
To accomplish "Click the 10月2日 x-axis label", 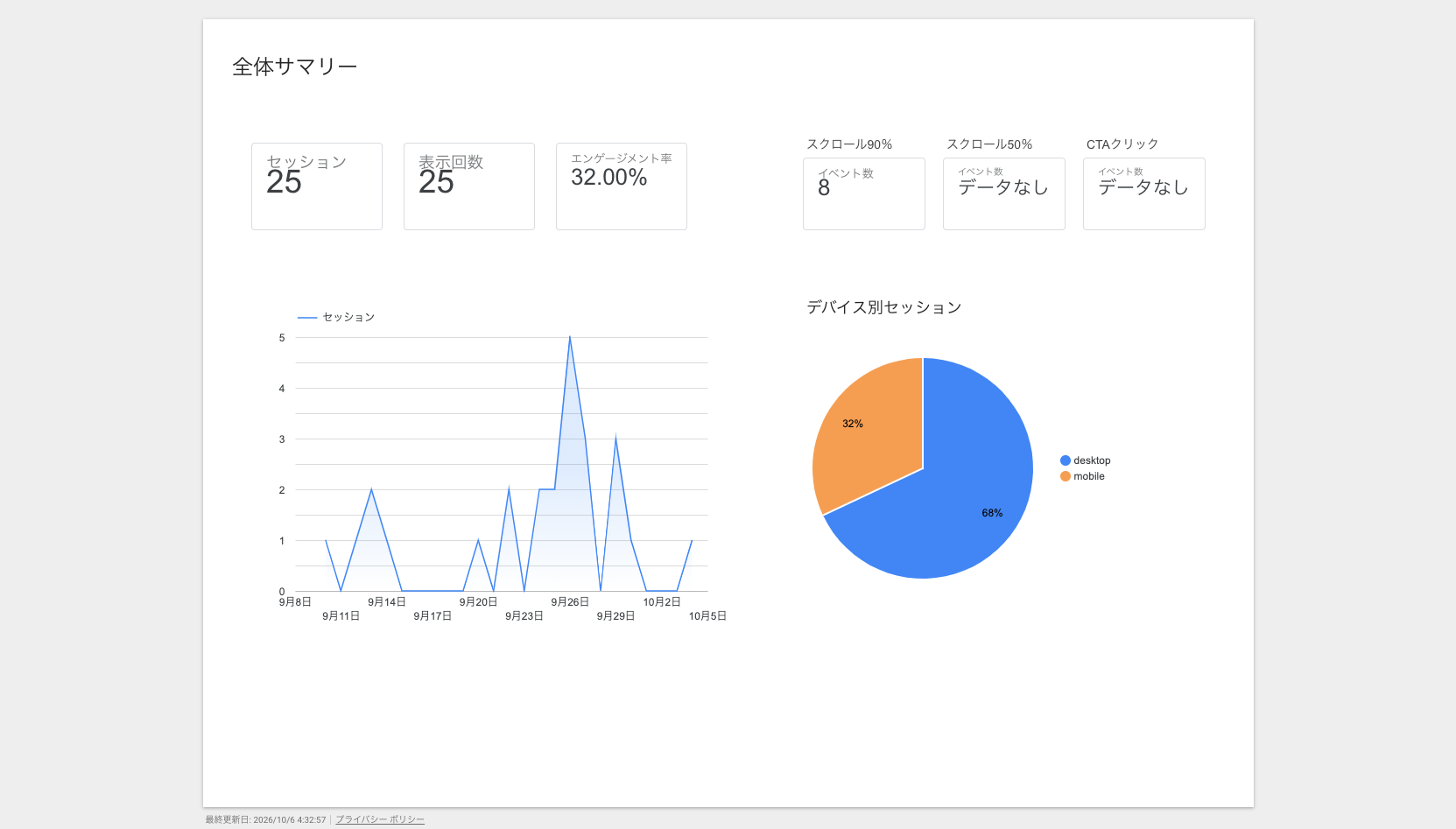I will tap(662, 602).
